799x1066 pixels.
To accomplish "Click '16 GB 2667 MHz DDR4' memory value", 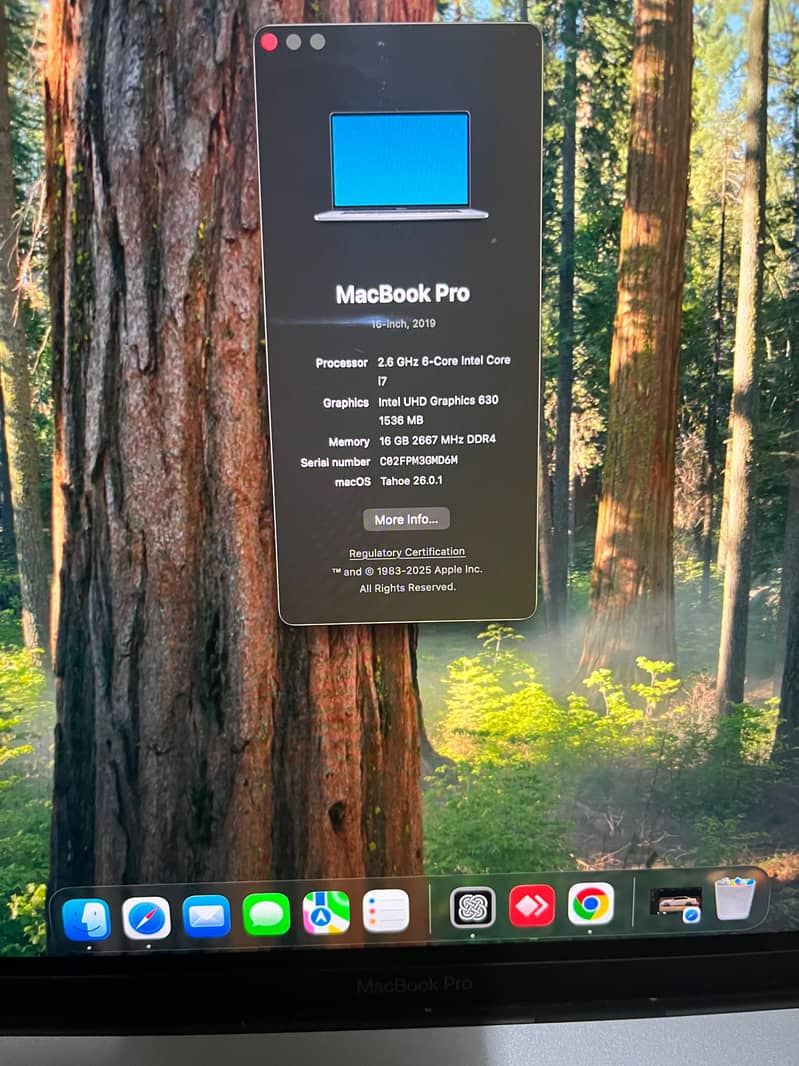I will click(x=437, y=440).
